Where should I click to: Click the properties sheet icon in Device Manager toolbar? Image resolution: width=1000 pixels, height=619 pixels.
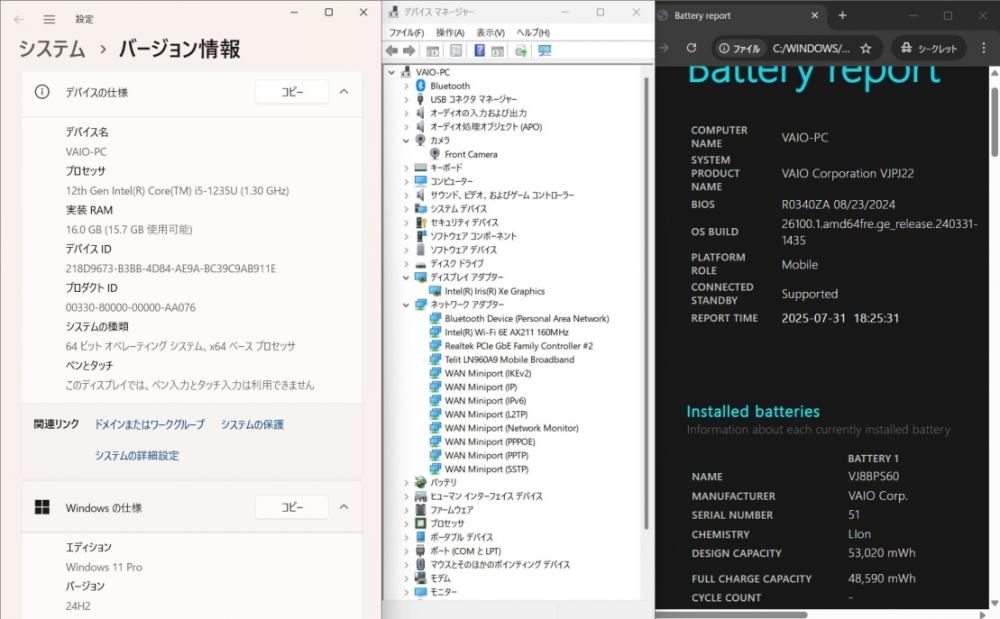pos(456,51)
